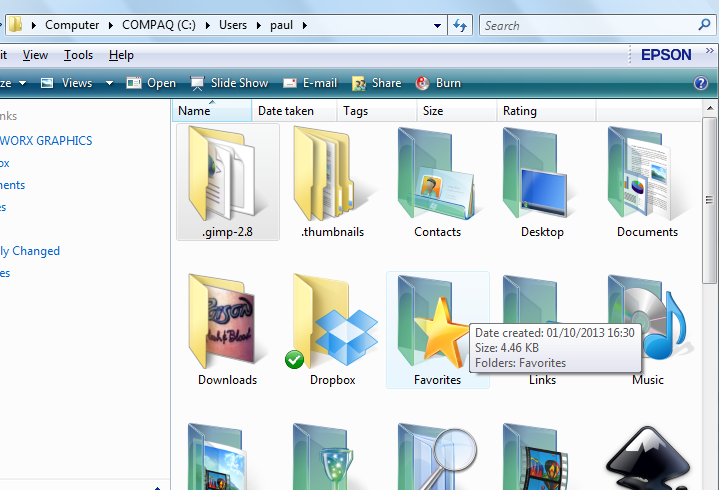Sort by the Name column header
The image size is (719, 490).
[212, 111]
